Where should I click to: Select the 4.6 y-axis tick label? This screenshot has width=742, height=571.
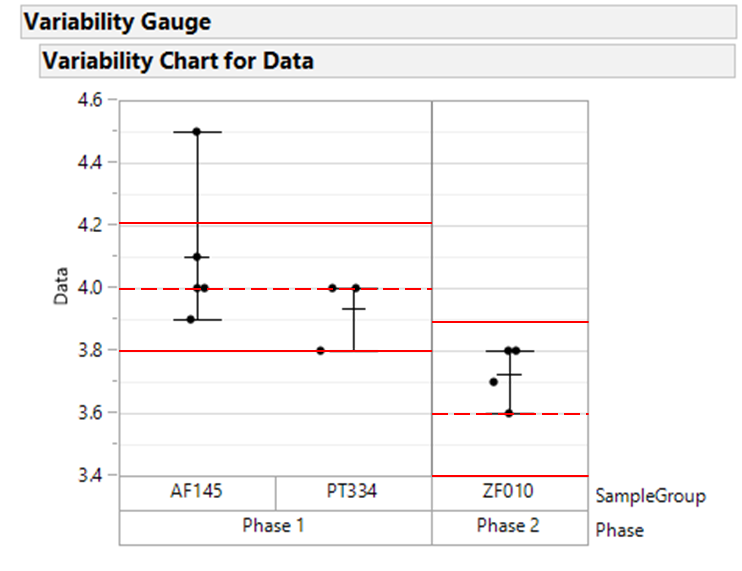(89, 100)
